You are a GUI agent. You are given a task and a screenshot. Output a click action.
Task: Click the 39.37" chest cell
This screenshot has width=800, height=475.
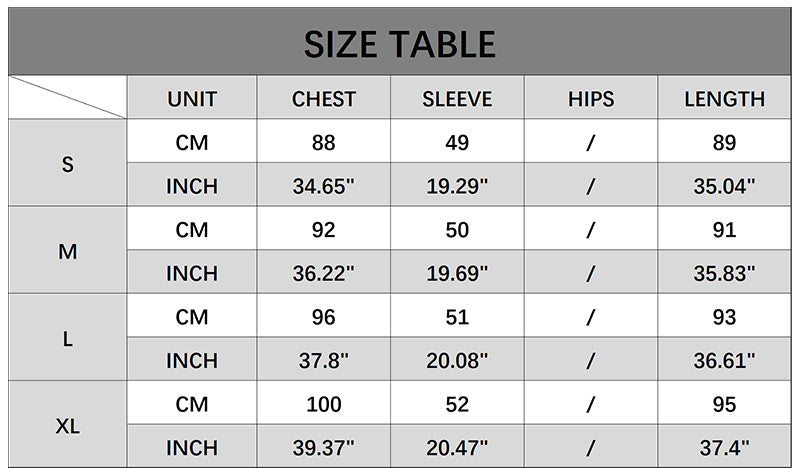324,447
